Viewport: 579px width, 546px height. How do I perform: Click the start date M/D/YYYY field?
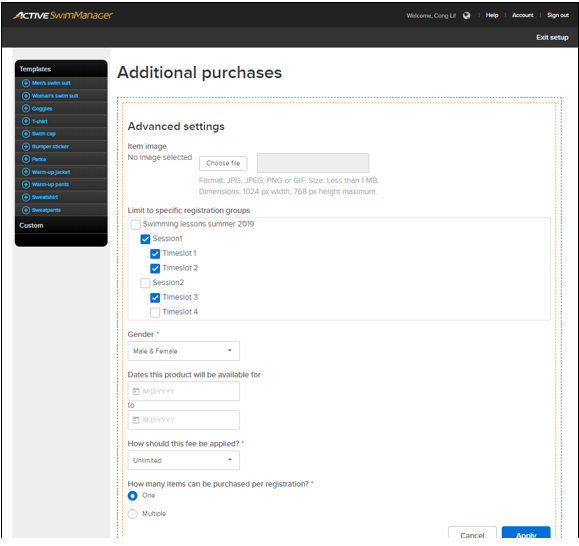184,391
